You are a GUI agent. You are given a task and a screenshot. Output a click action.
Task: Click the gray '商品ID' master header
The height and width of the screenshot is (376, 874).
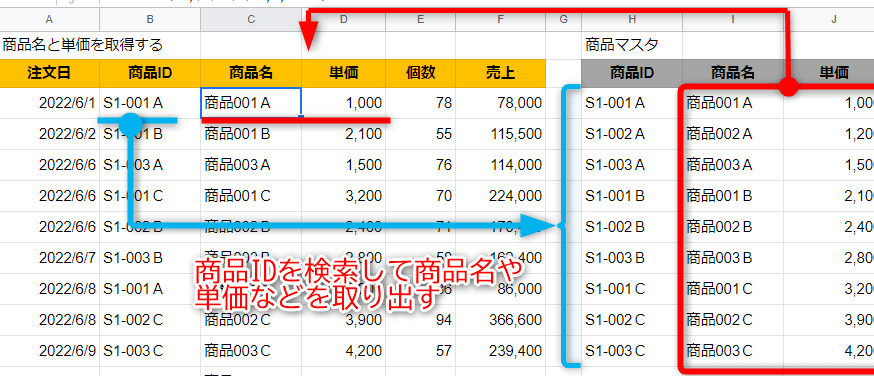pos(632,72)
